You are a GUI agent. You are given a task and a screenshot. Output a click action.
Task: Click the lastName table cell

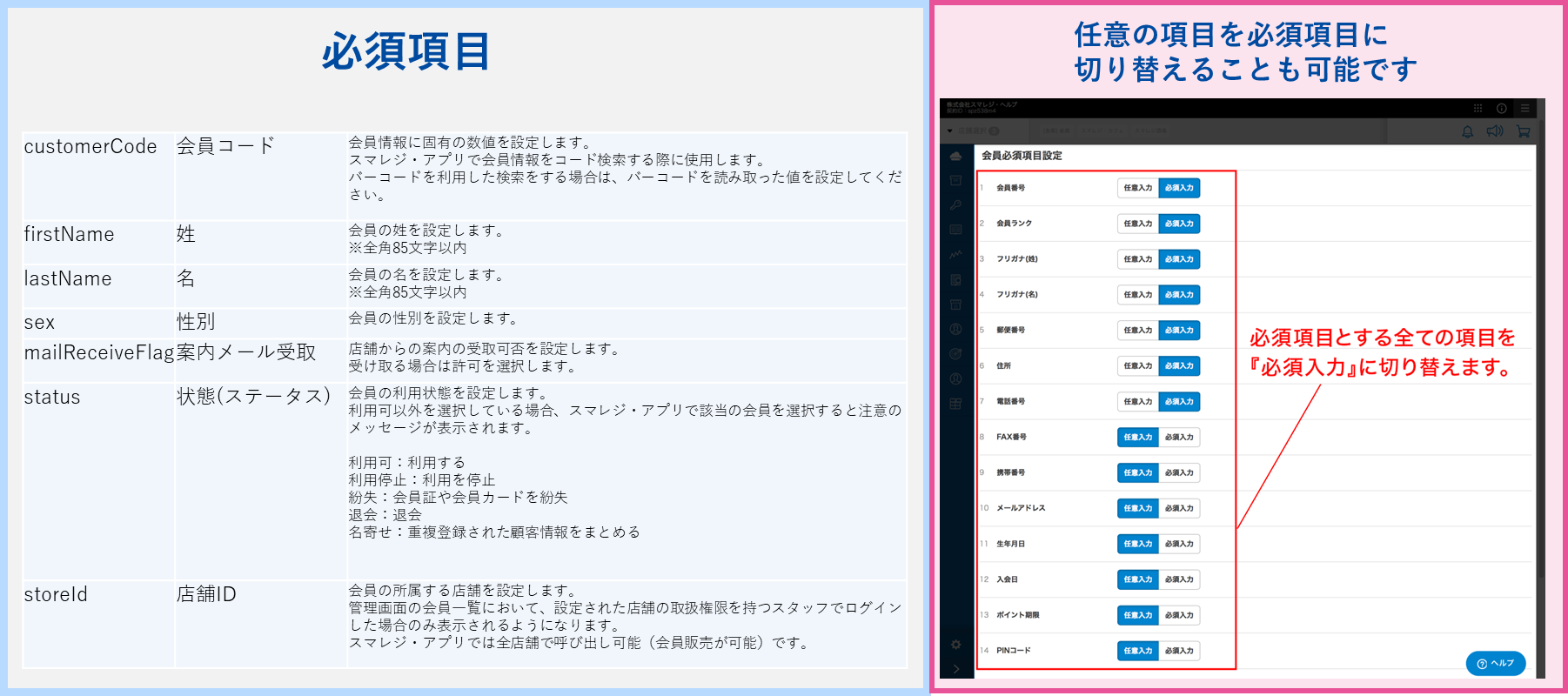tap(98, 286)
